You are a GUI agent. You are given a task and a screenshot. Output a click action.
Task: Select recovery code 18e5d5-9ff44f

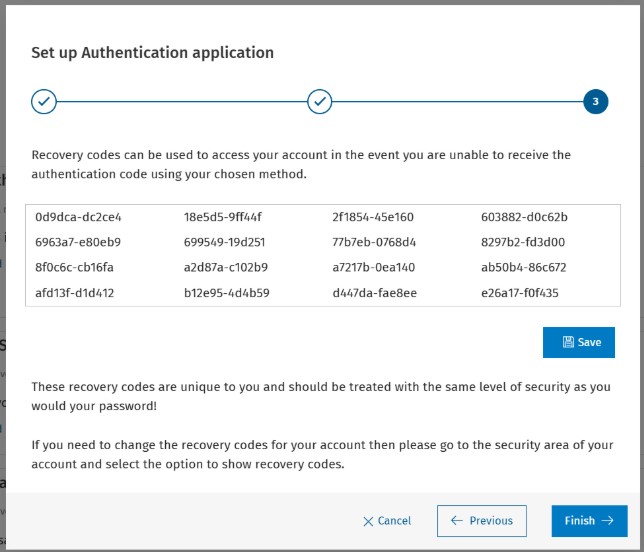[222, 217]
